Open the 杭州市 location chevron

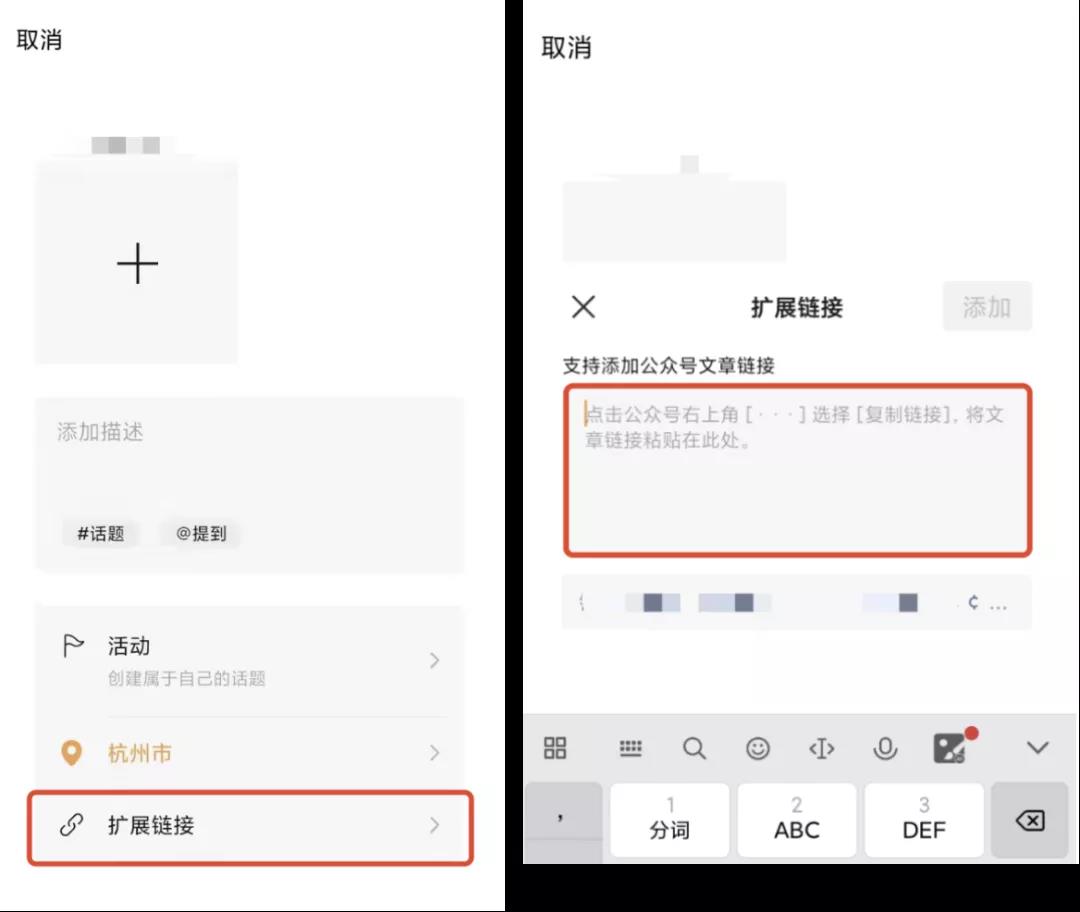pos(434,753)
